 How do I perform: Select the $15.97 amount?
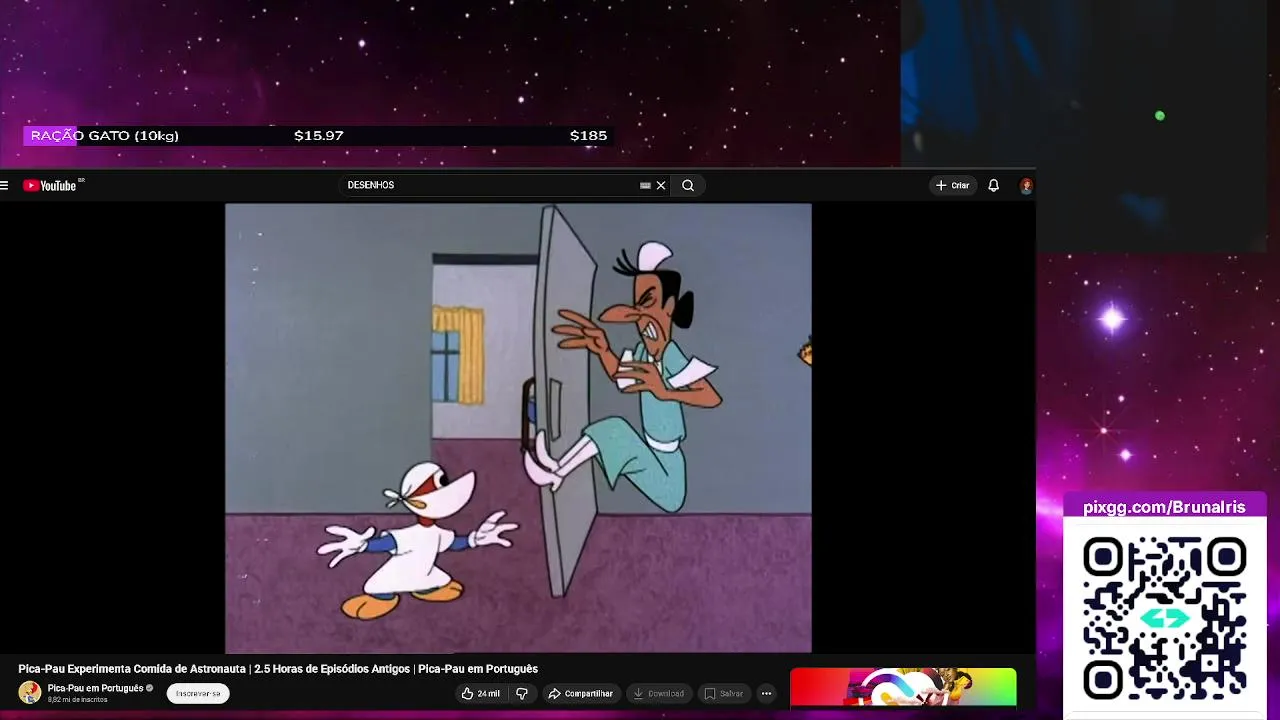tap(319, 135)
